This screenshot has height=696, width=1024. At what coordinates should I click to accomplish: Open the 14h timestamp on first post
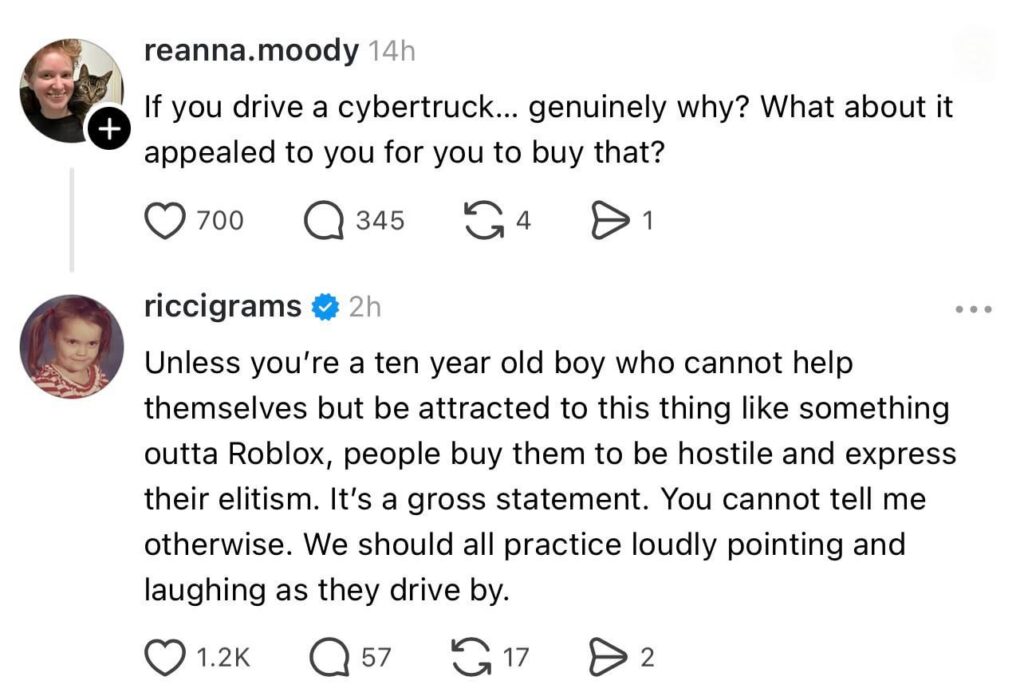pos(392,51)
